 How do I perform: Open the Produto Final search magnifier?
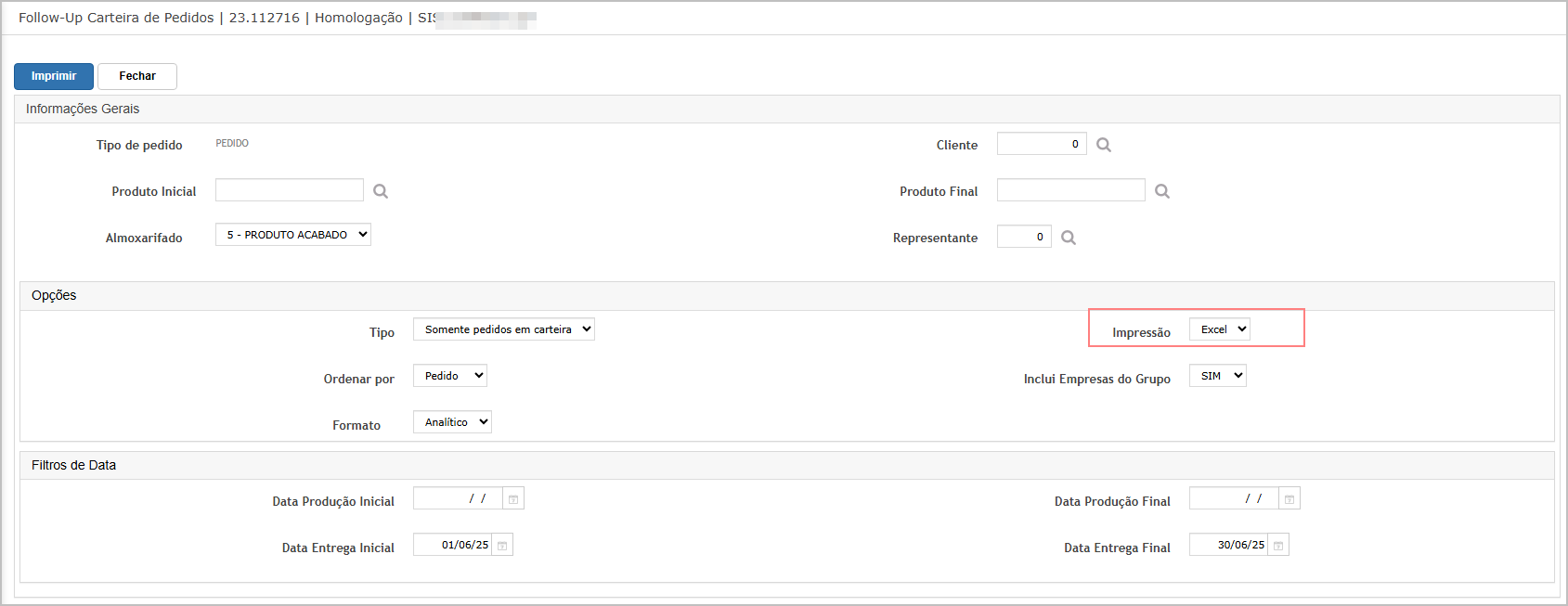coord(1162,191)
